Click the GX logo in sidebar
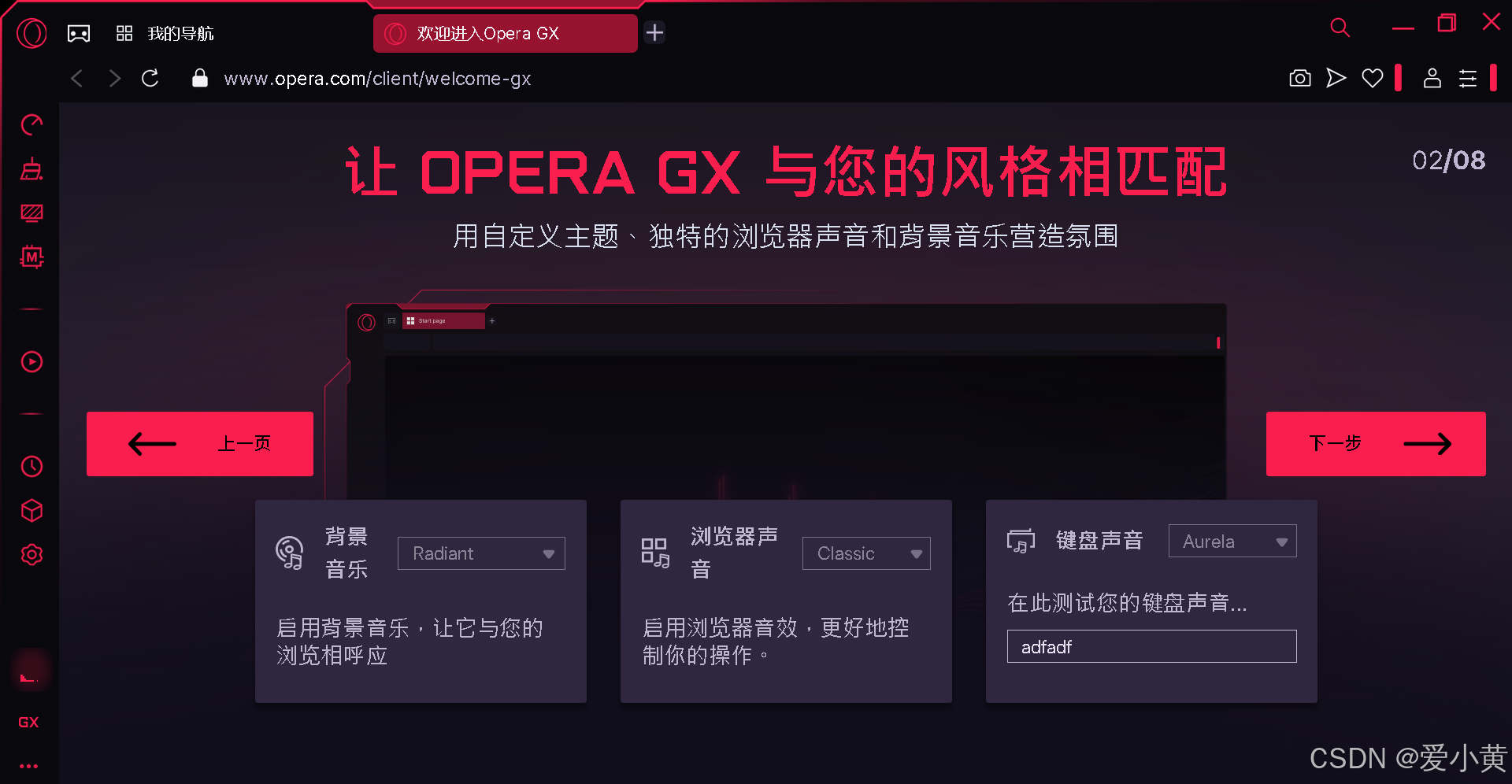Screen dimensions: 1512x784 28,722
